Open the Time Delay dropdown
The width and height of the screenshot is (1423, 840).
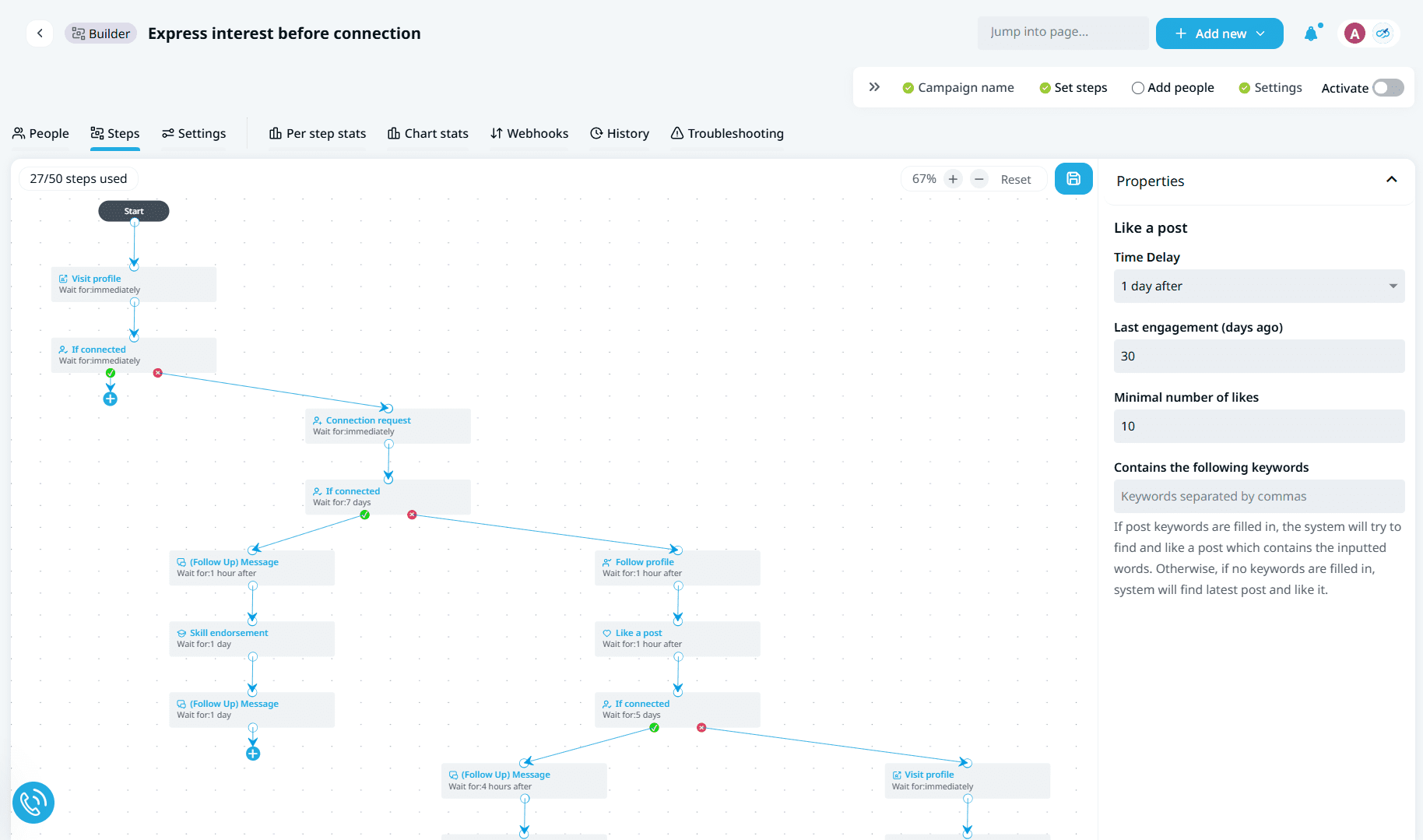1258,286
